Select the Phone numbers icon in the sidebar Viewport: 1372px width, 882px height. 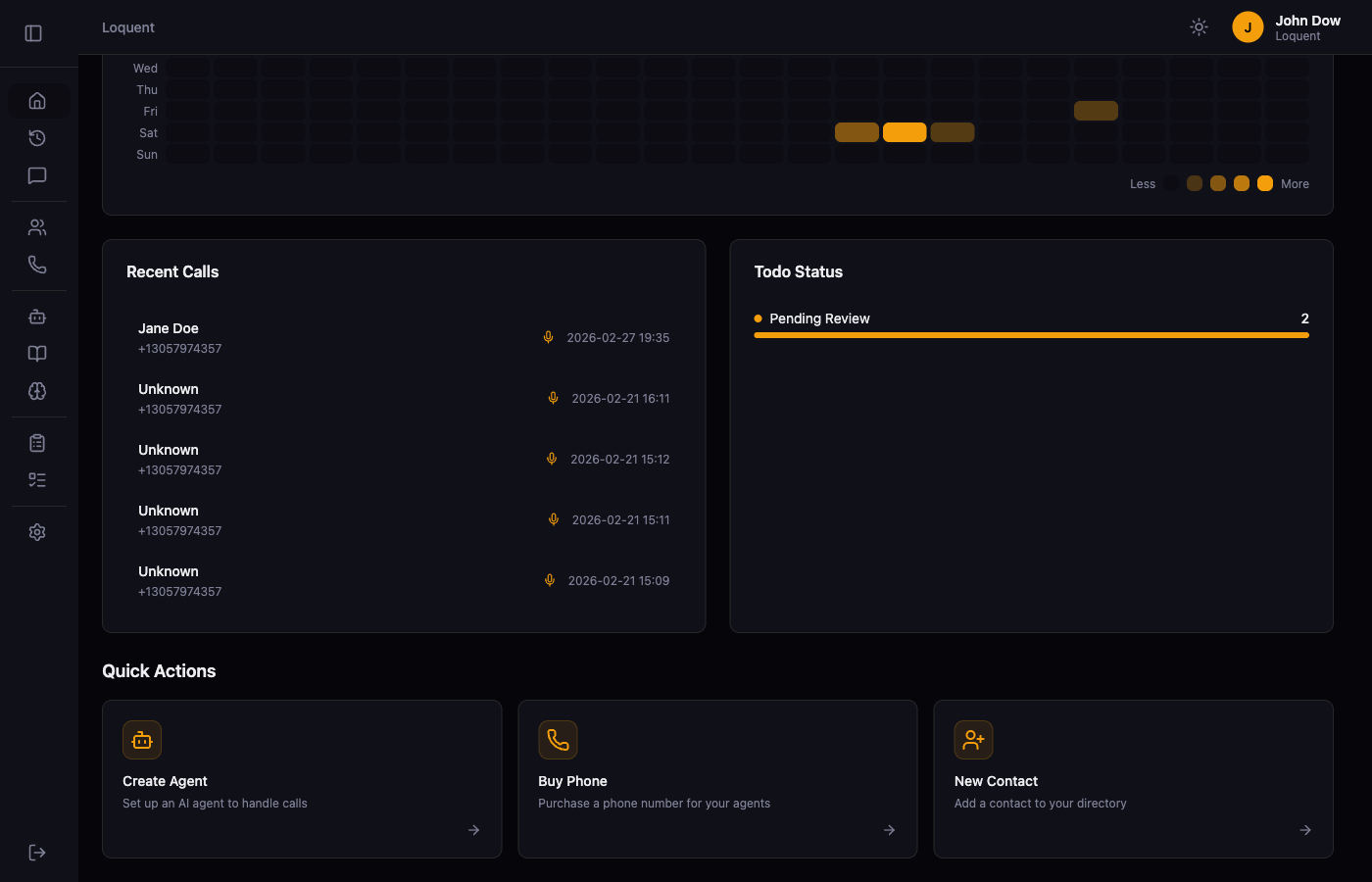pos(37,264)
